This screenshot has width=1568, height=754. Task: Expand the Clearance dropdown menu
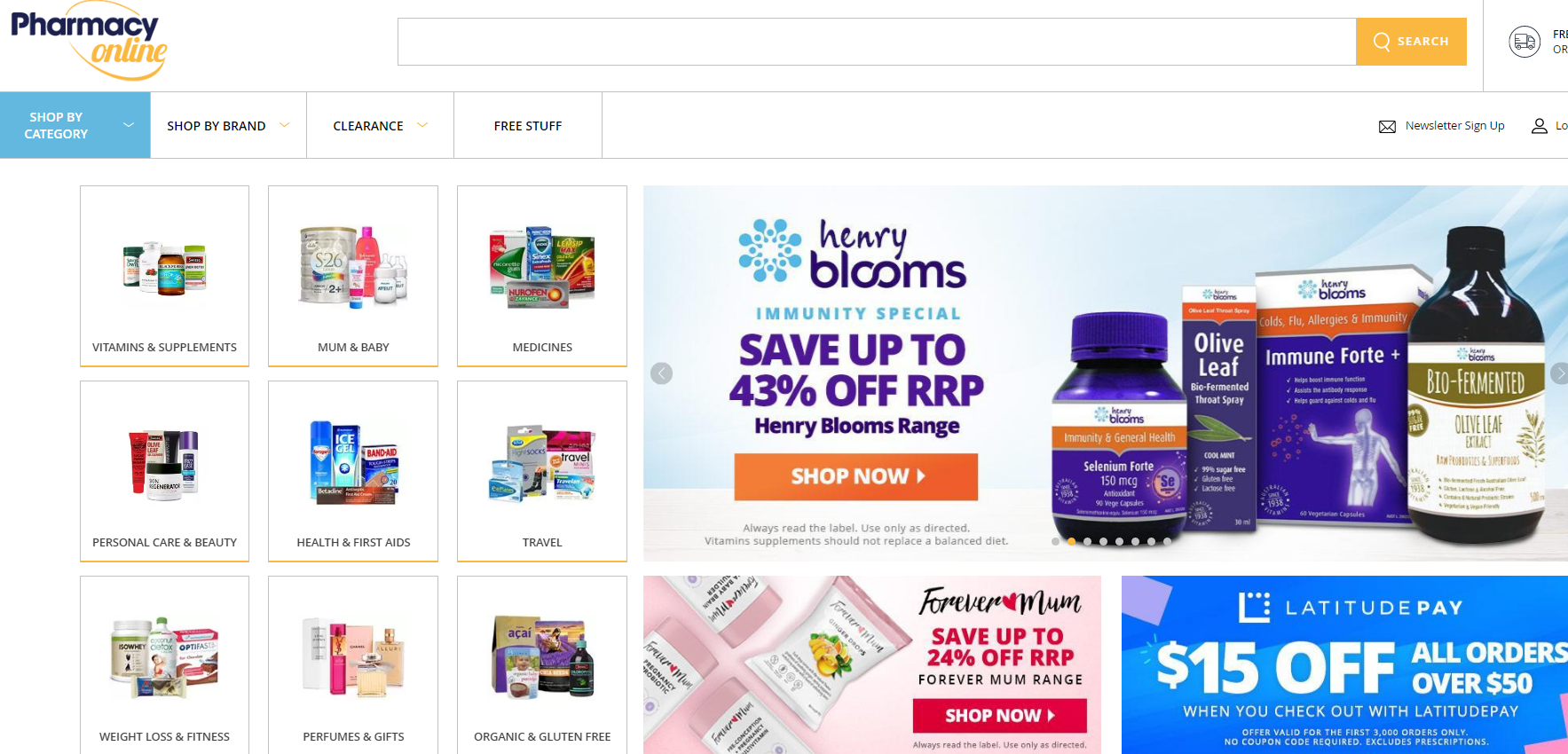coord(380,125)
